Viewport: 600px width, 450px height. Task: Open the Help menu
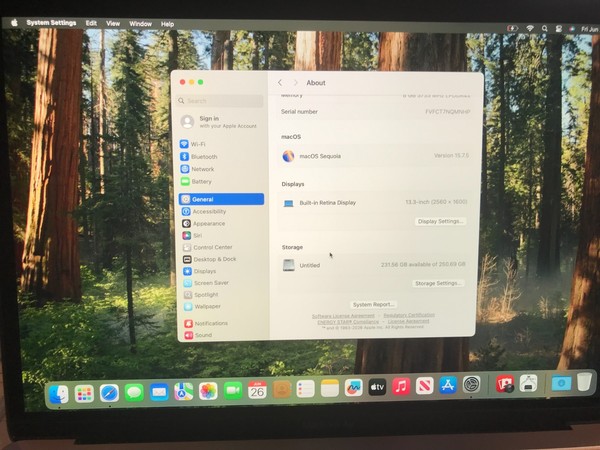(x=167, y=24)
